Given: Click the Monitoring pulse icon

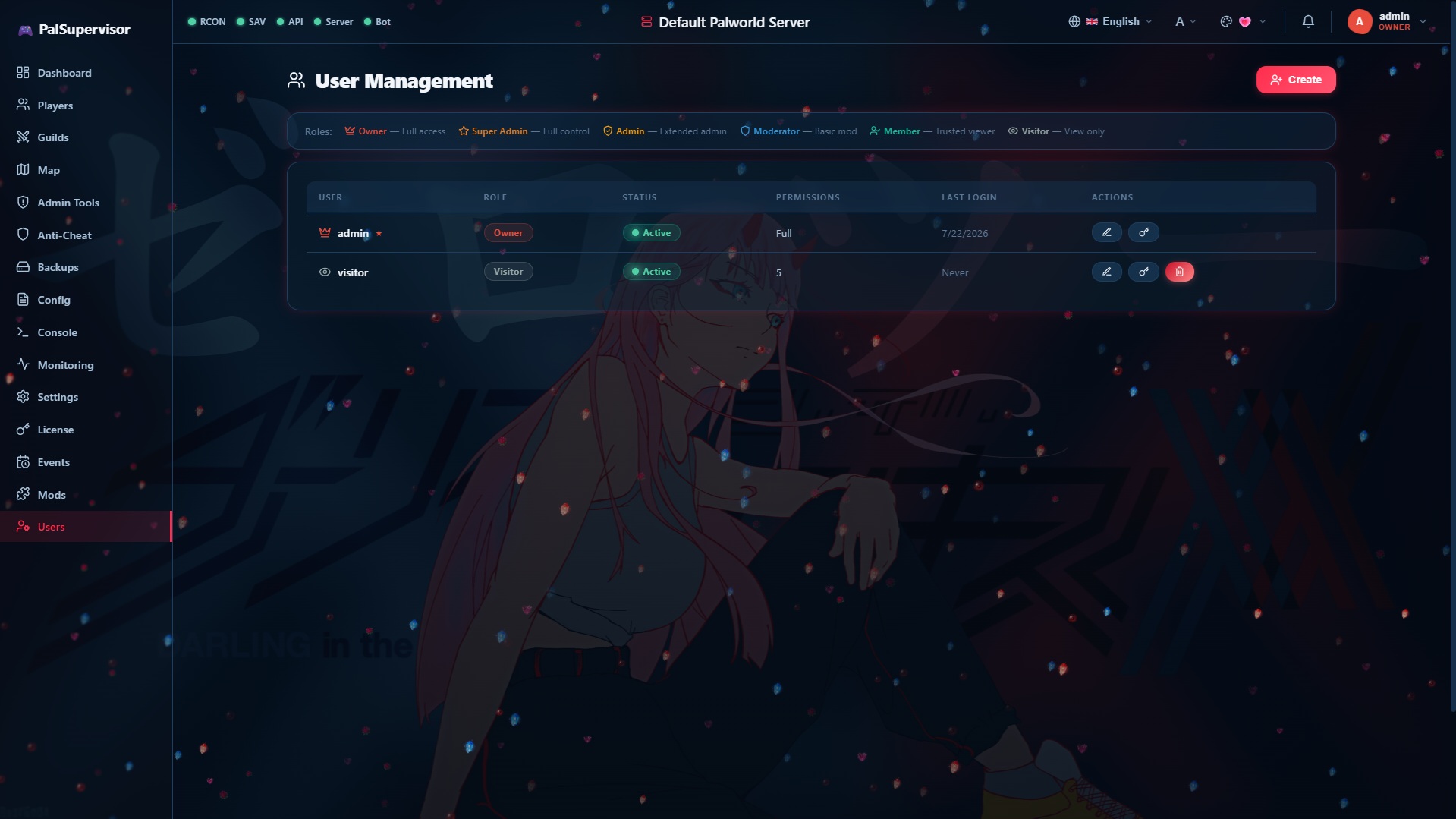Looking at the screenshot, I should pyautogui.click(x=23, y=364).
